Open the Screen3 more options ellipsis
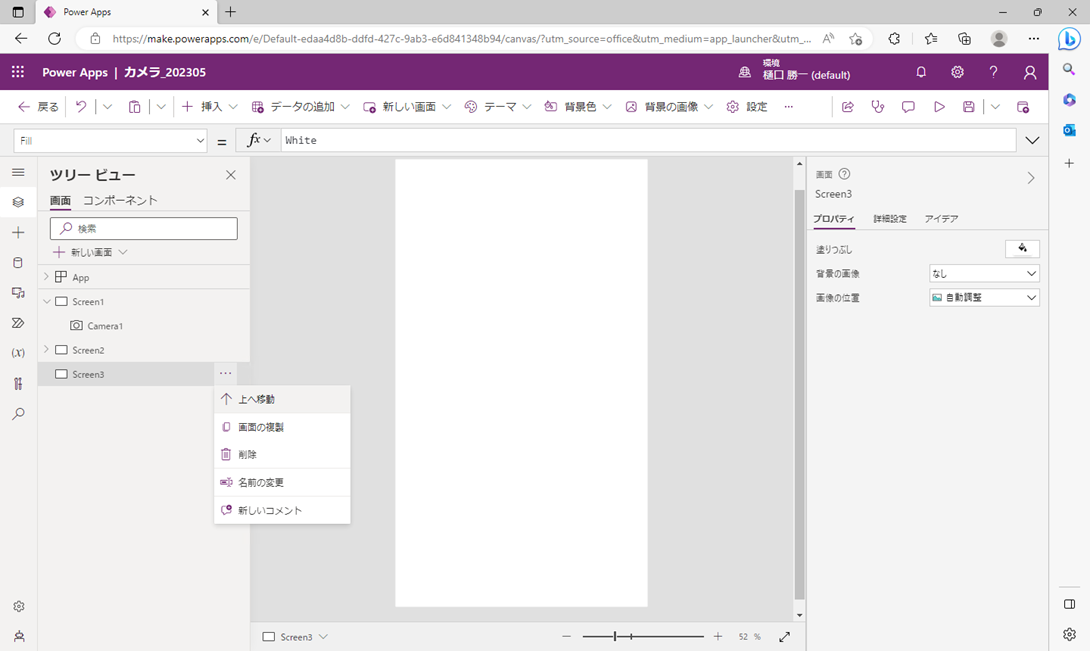This screenshot has height=651, width=1090. (225, 373)
